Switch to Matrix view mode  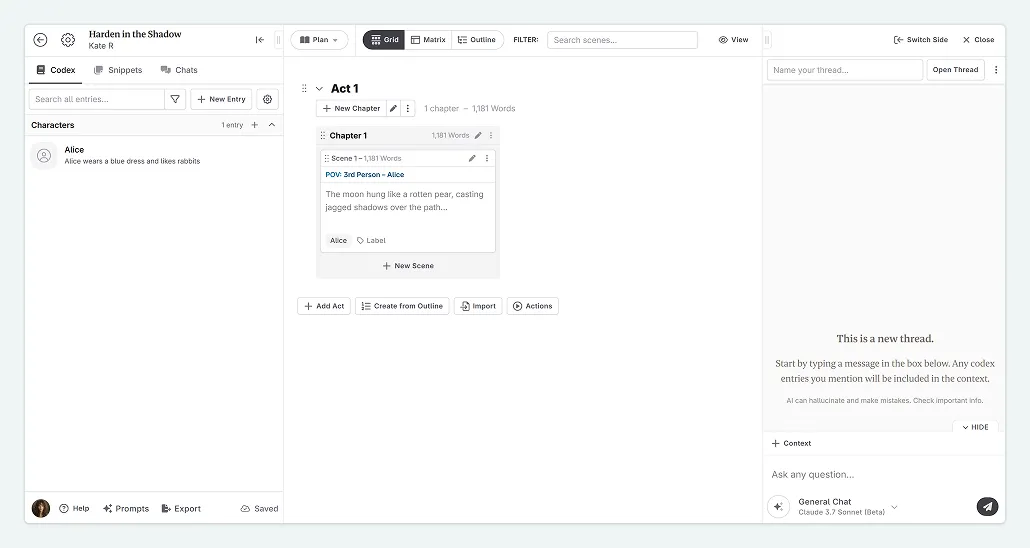428,40
